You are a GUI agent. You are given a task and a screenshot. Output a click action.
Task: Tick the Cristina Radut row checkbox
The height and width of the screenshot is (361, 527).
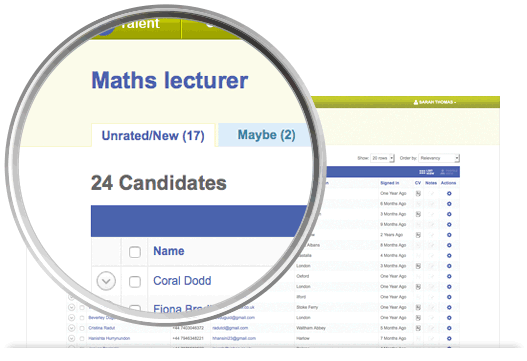coord(82,328)
